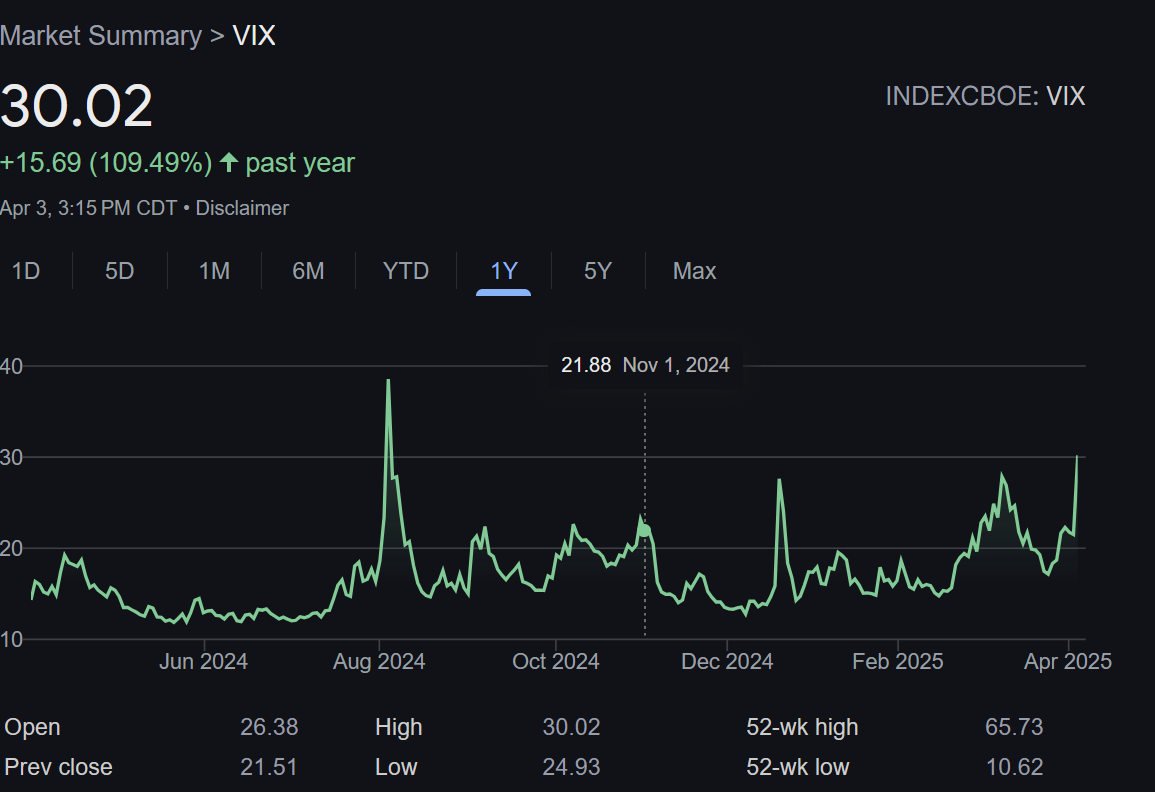
Task: Select the 6M time range tab
Action: 308,271
